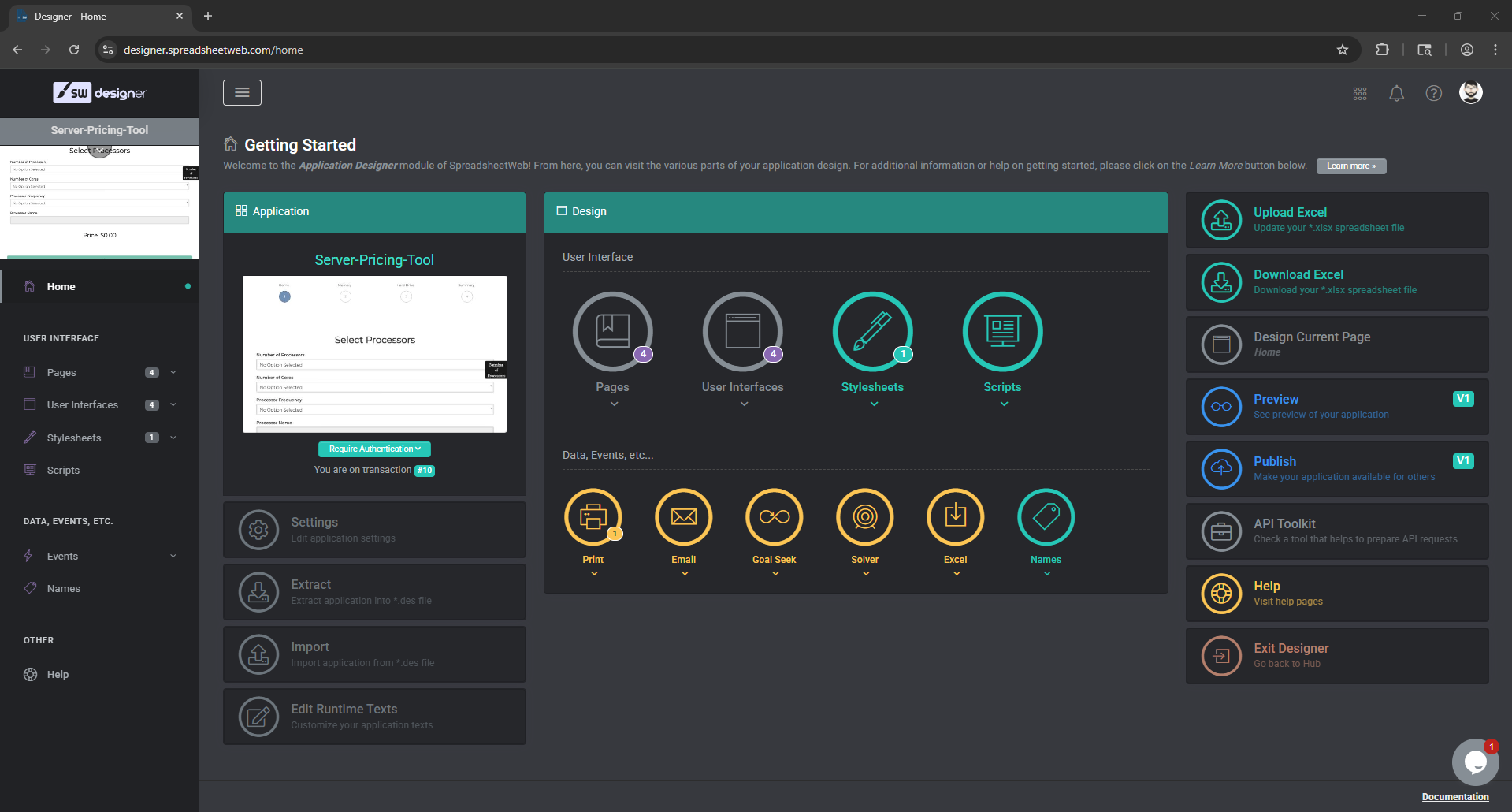
Task: Open the Home sidebar item
Action: point(61,286)
